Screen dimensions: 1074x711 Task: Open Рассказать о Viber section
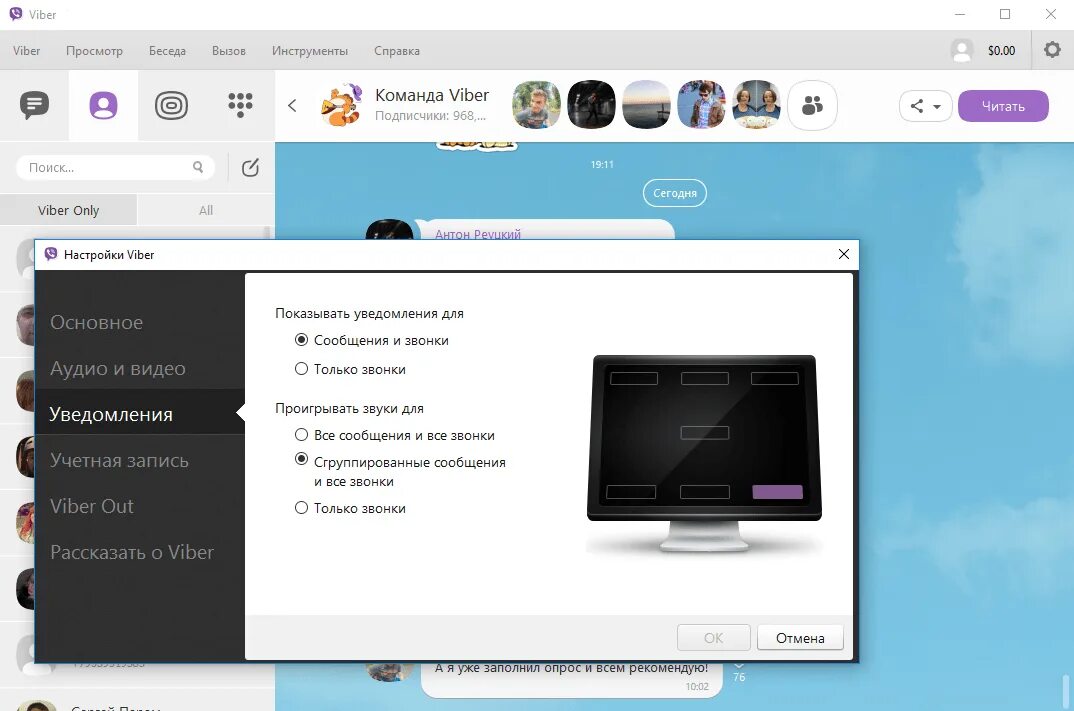[132, 552]
